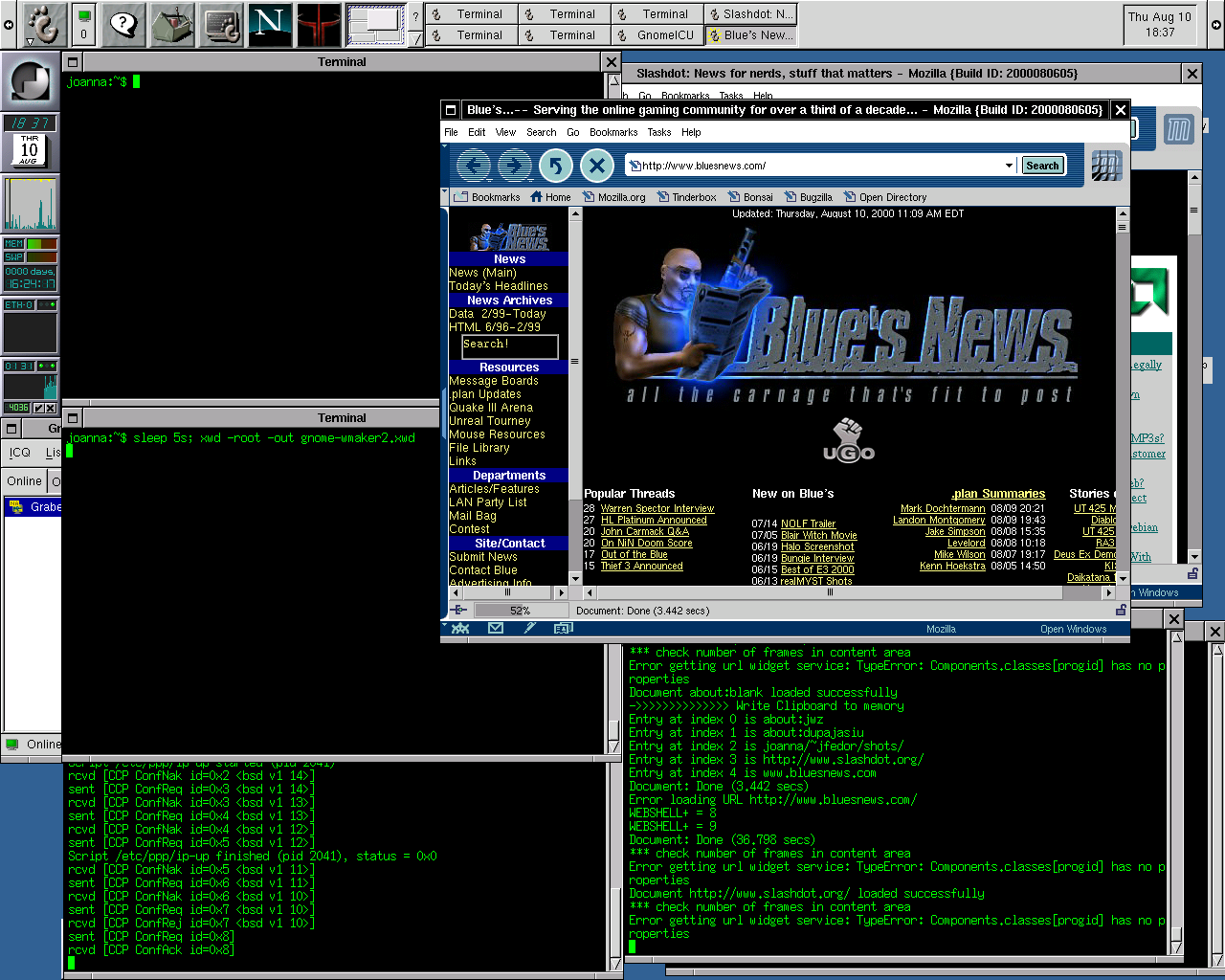The height and width of the screenshot is (980, 1225).
Task: Switch to Blue's News task in tasklist
Action: tap(749, 35)
